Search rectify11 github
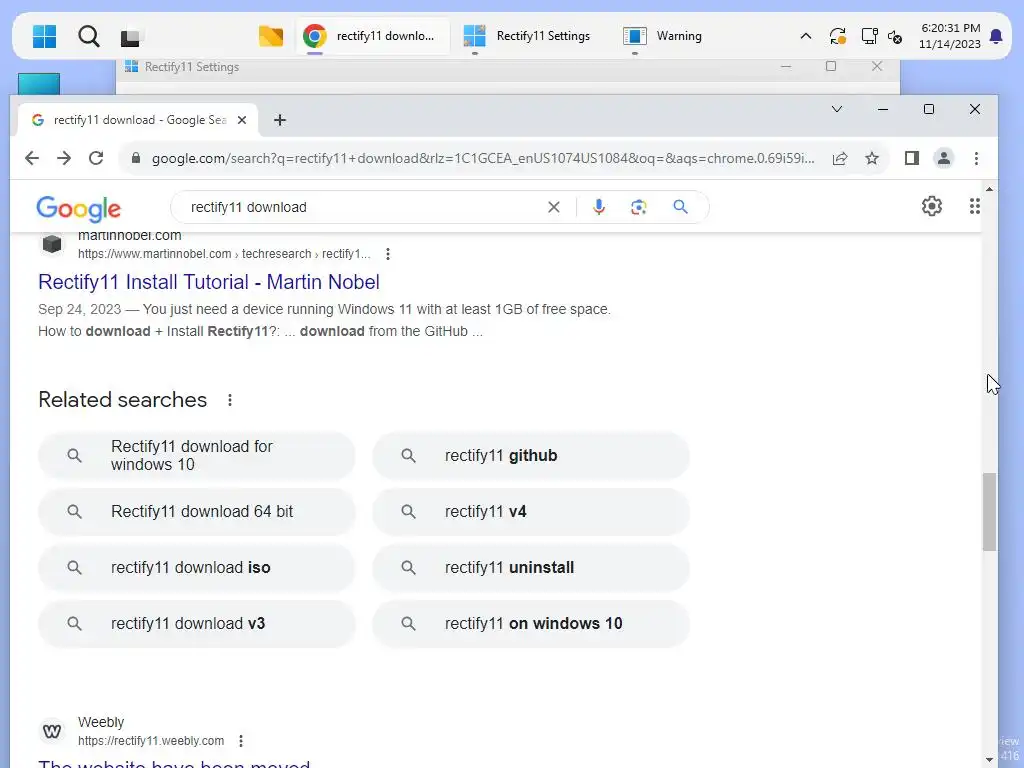 [531, 456]
